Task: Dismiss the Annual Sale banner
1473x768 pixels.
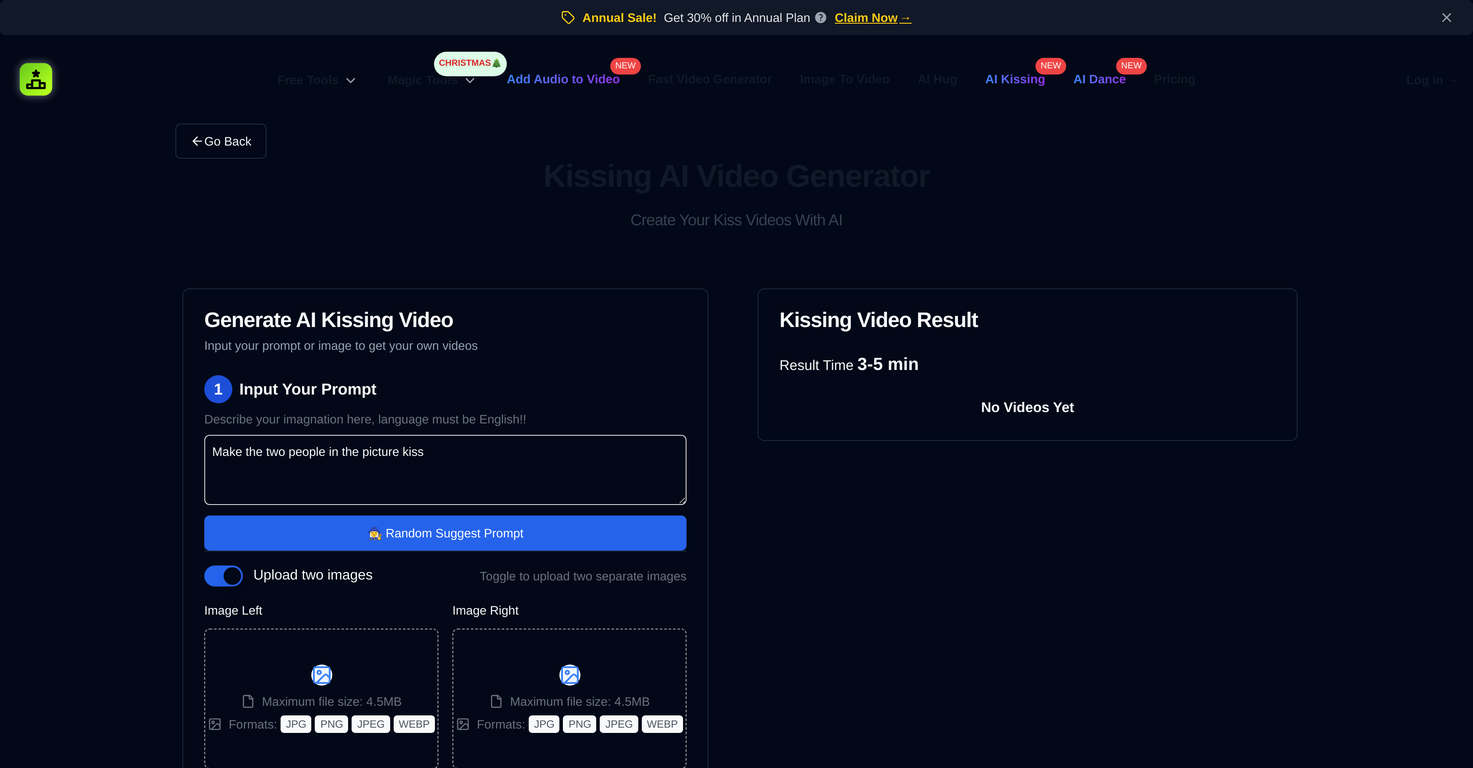Action: (x=1446, y=18)
